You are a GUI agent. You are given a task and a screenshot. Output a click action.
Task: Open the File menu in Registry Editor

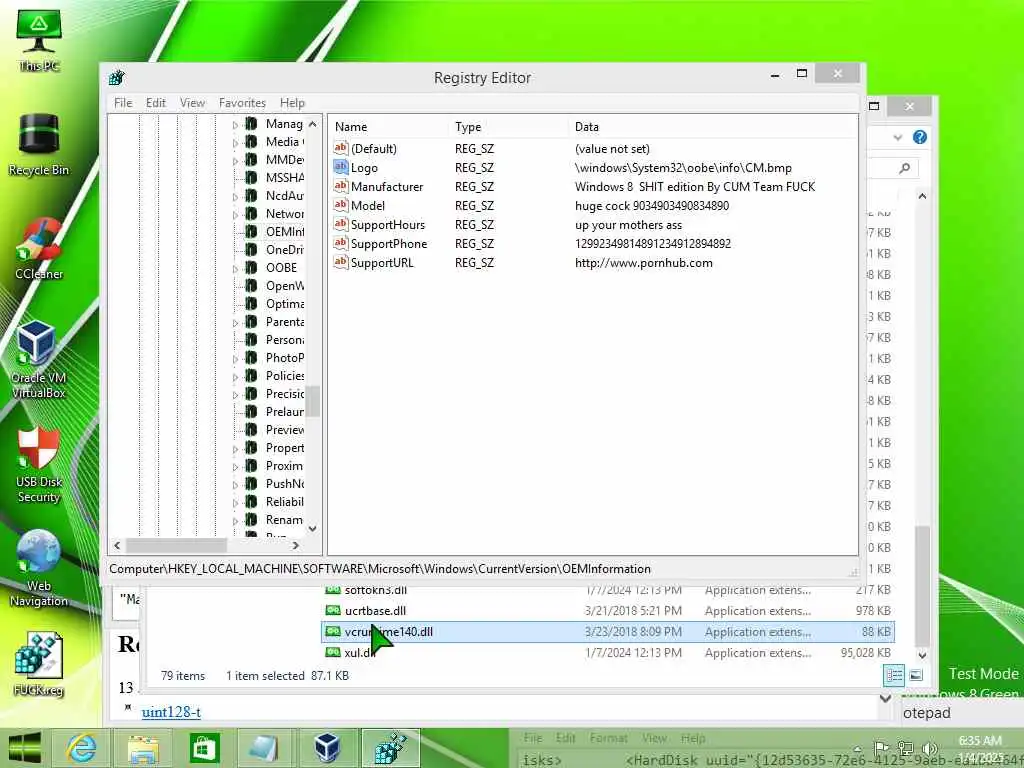(123, 103)
